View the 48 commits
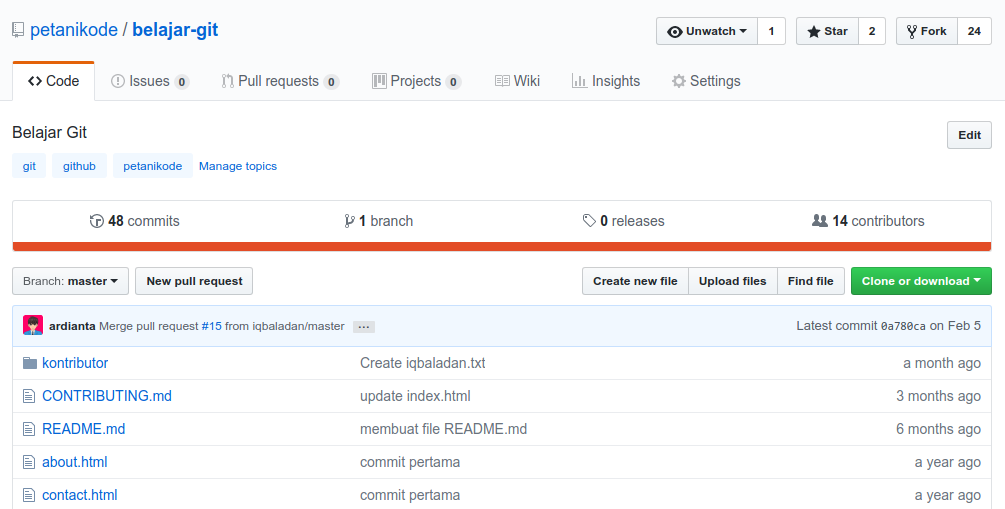Image resolution: width=1005 pixels, height=509 pixels. click(135, 221)
